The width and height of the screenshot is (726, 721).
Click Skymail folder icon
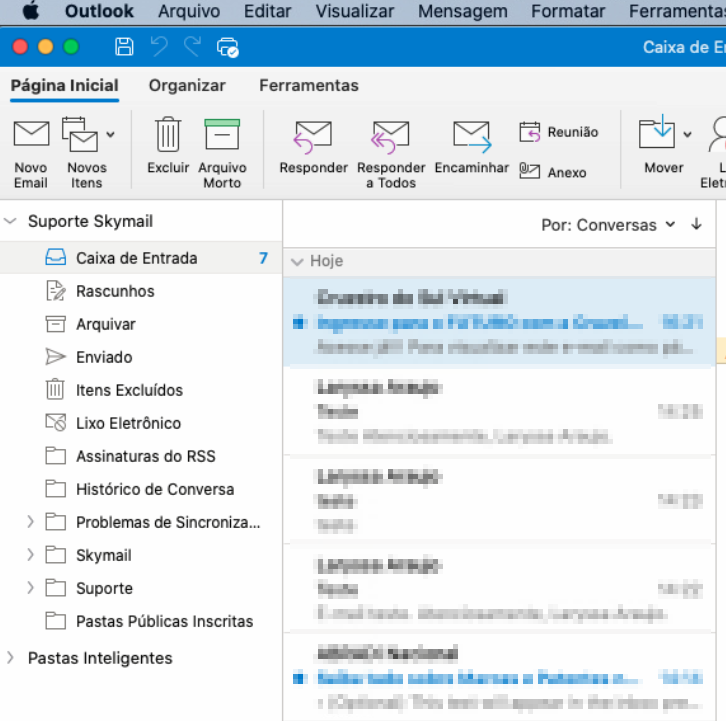56,555
